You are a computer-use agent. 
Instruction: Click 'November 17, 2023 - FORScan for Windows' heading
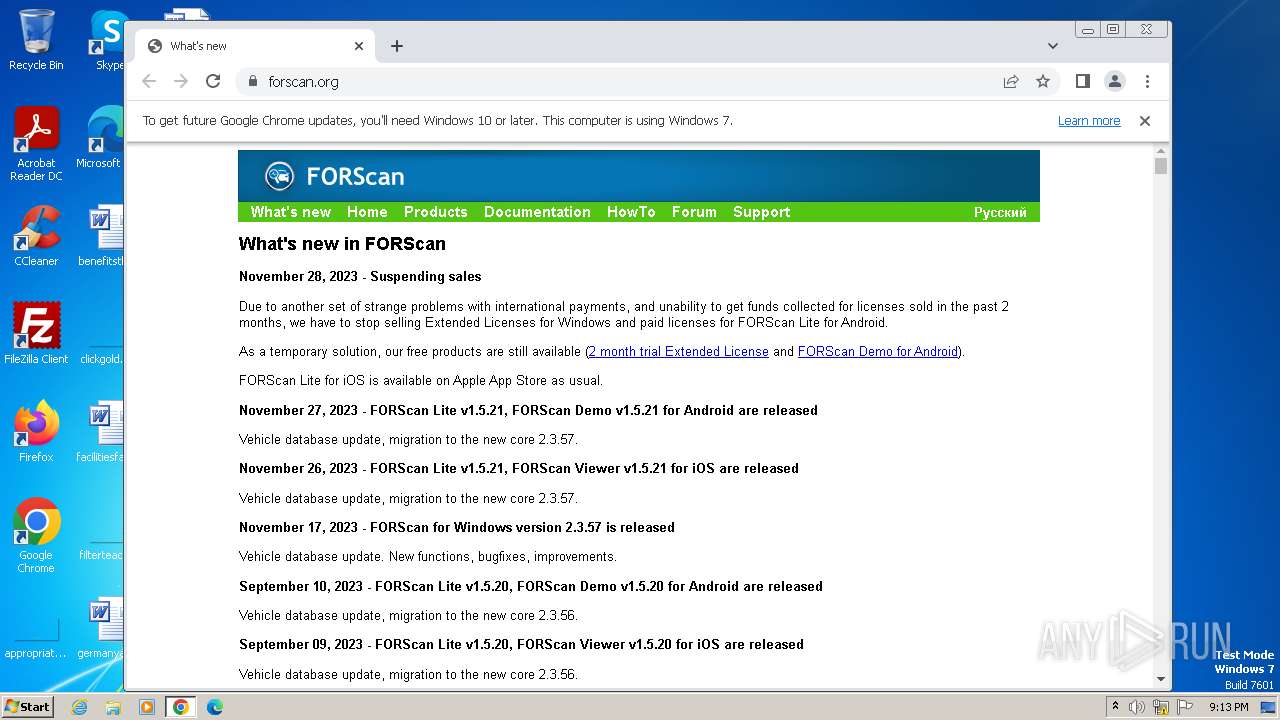(457, 528)
